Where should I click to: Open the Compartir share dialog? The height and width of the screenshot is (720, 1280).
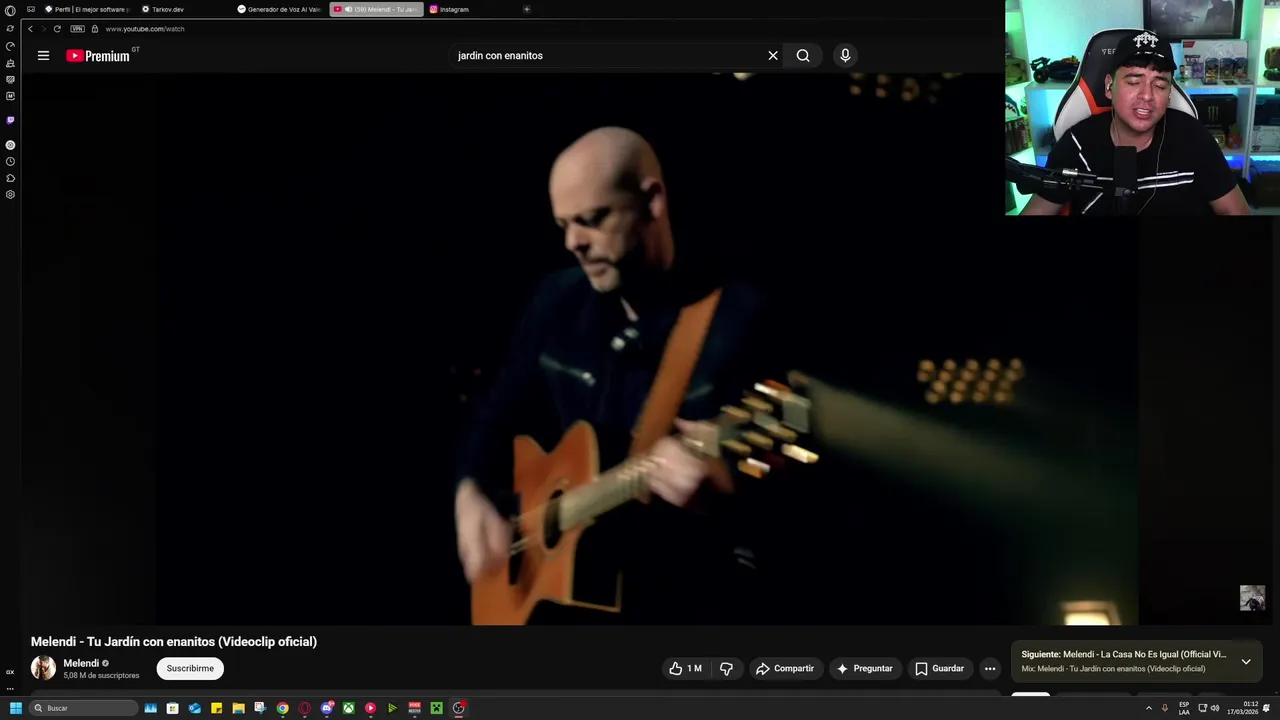(785, 668)
